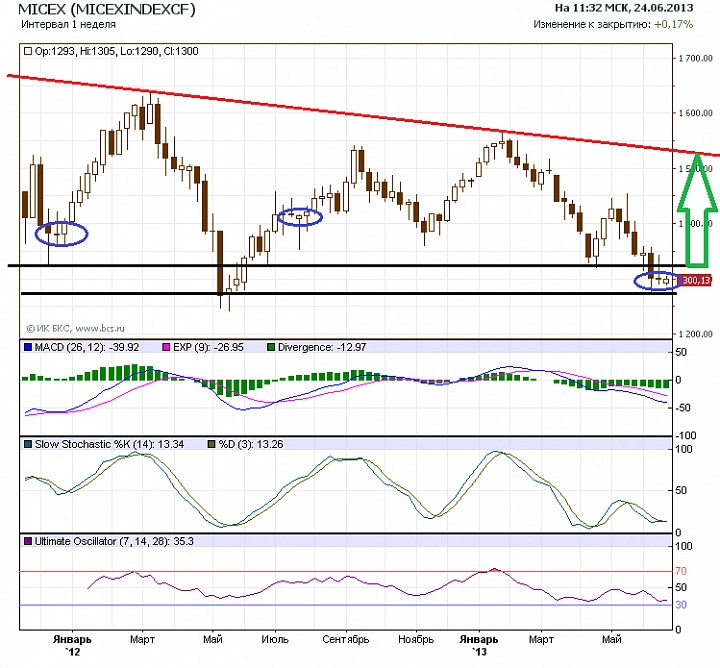Viewport: 720px width, 668px height.
Task: Click the Июль label on time axis
Action: pyautogui.click(x=274, y=638)
